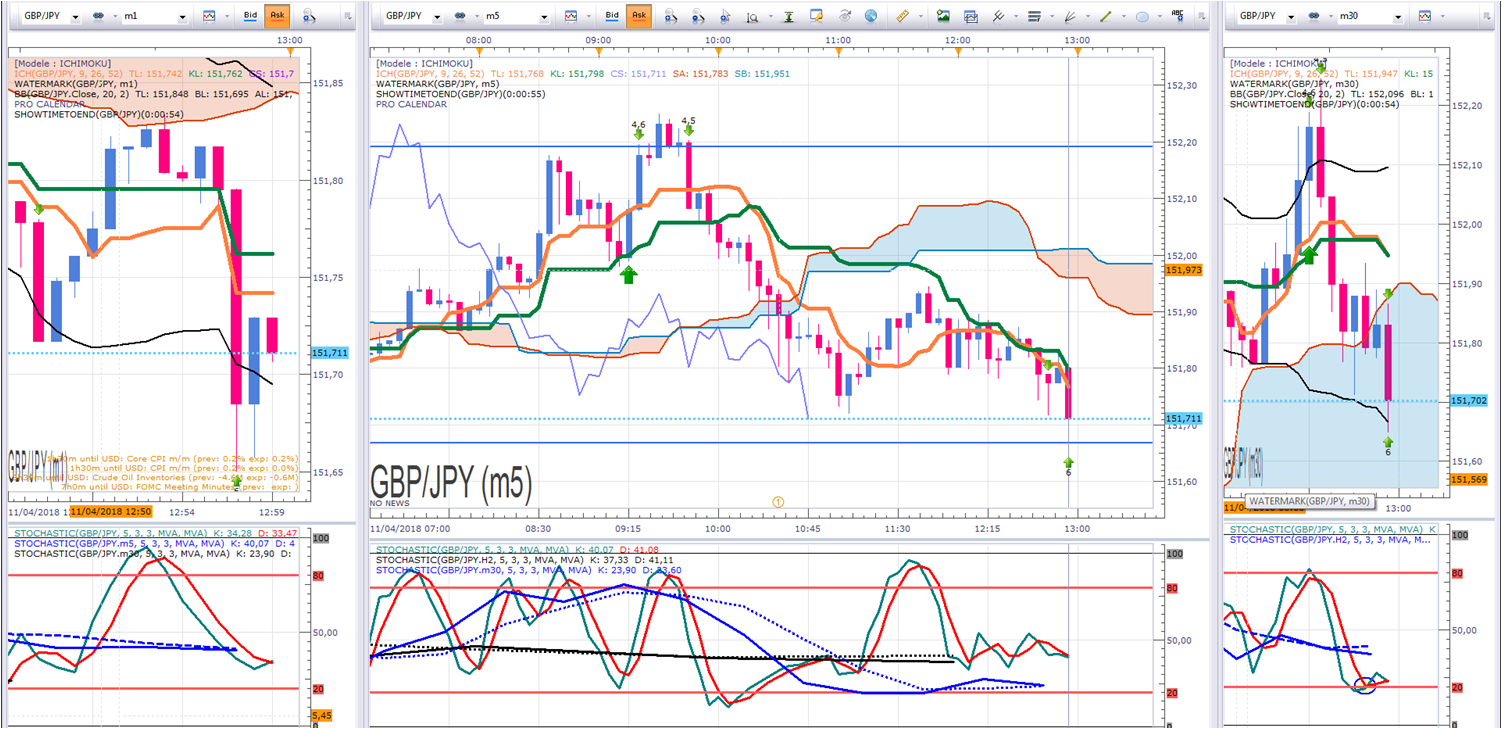This screenshot has height=729, width=1502.
Task: Click the magnifier zoom icon in the m1 toolbar
Action: click(x=308, y=16)
